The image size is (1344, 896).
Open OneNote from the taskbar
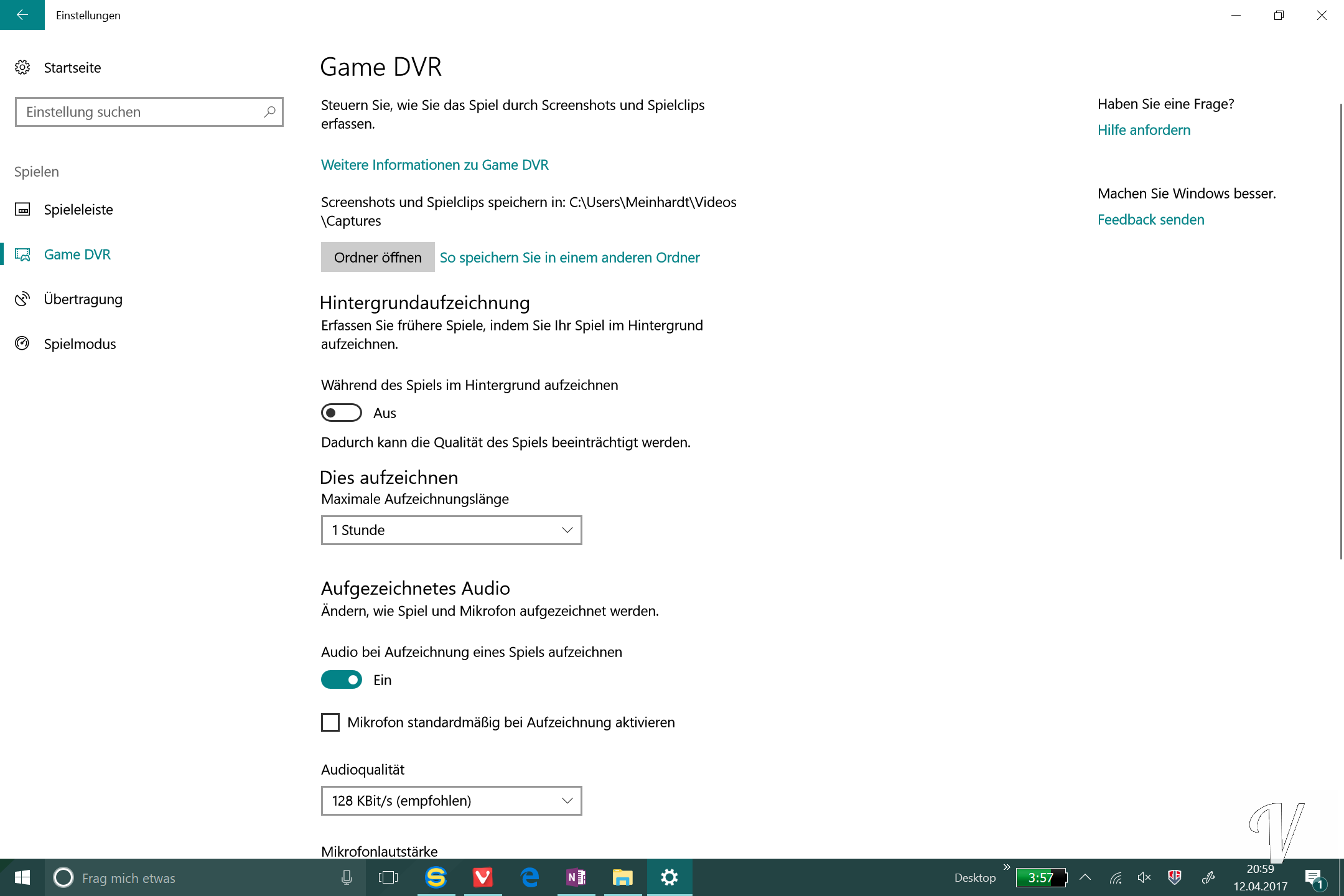click(x=576, y=877)
